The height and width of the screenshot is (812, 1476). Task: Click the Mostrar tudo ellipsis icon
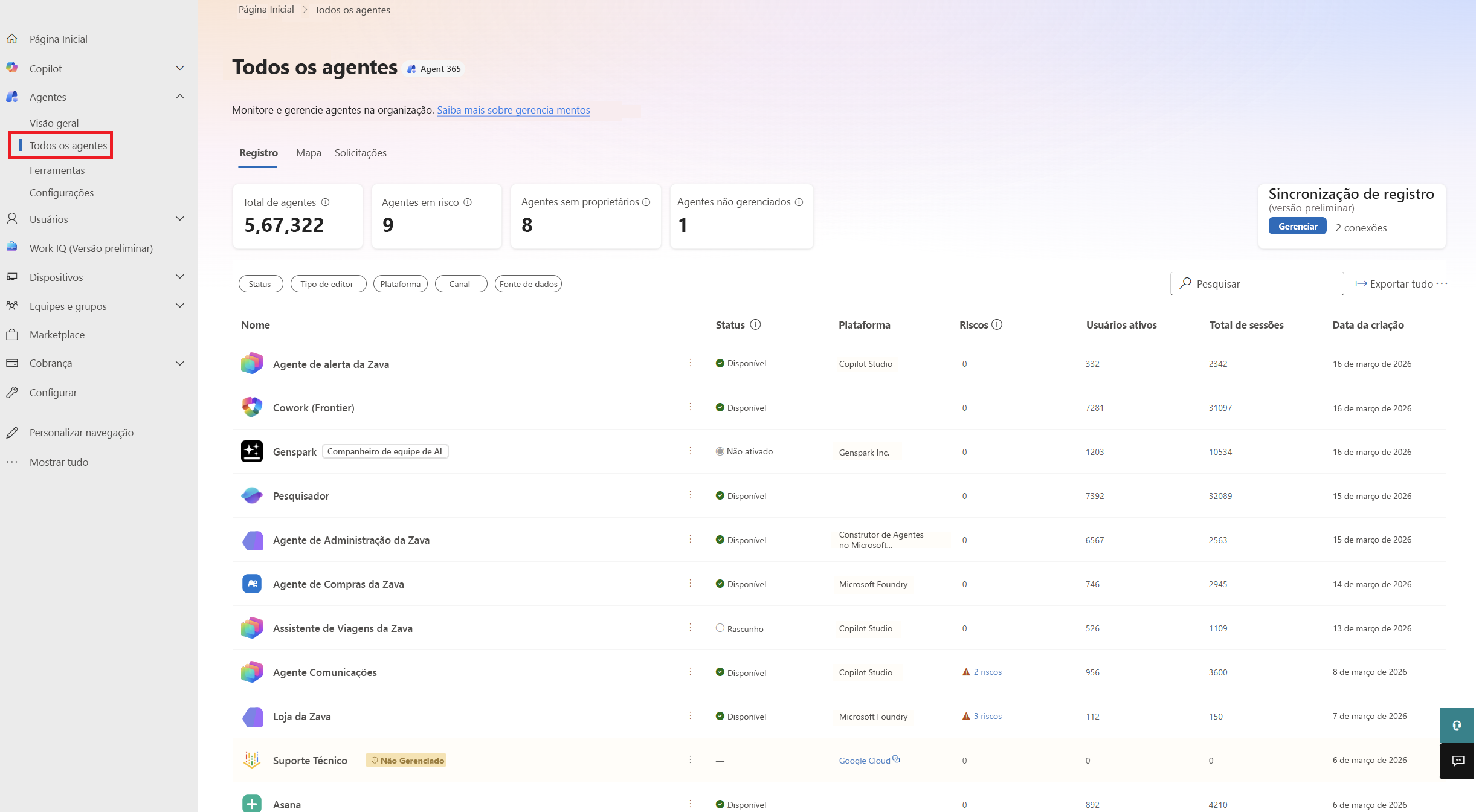coord(12,462)
